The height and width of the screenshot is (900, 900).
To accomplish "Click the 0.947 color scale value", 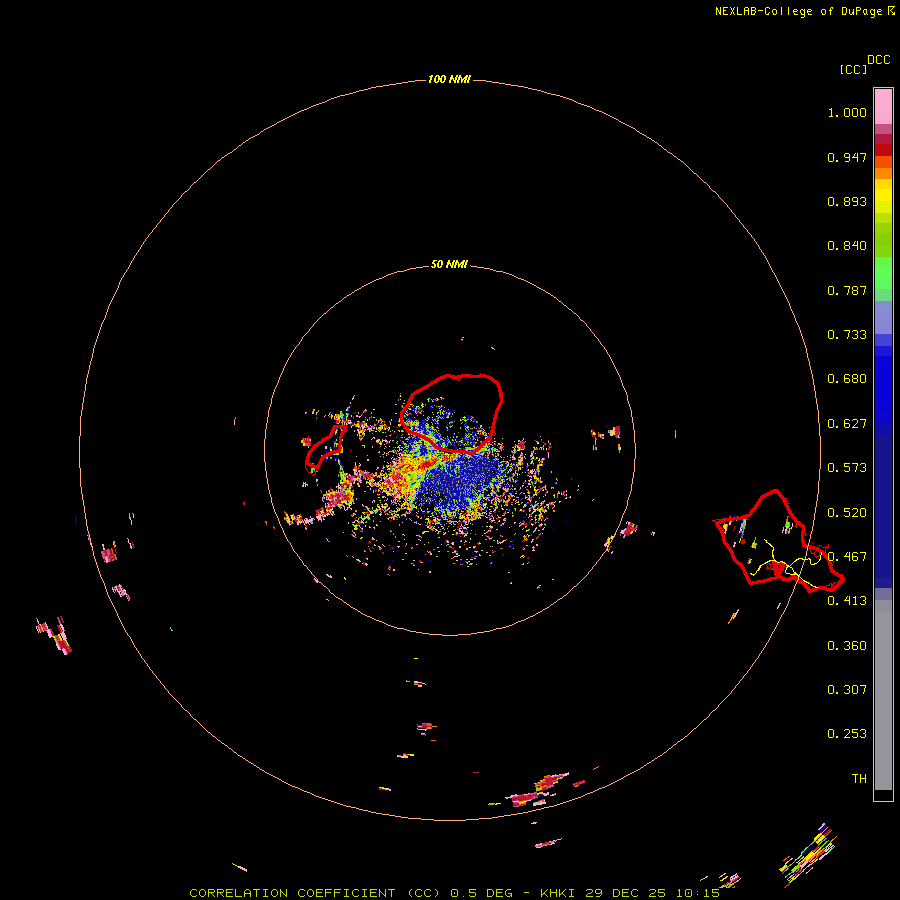I will pyautogui.click(x=847, y=157).
